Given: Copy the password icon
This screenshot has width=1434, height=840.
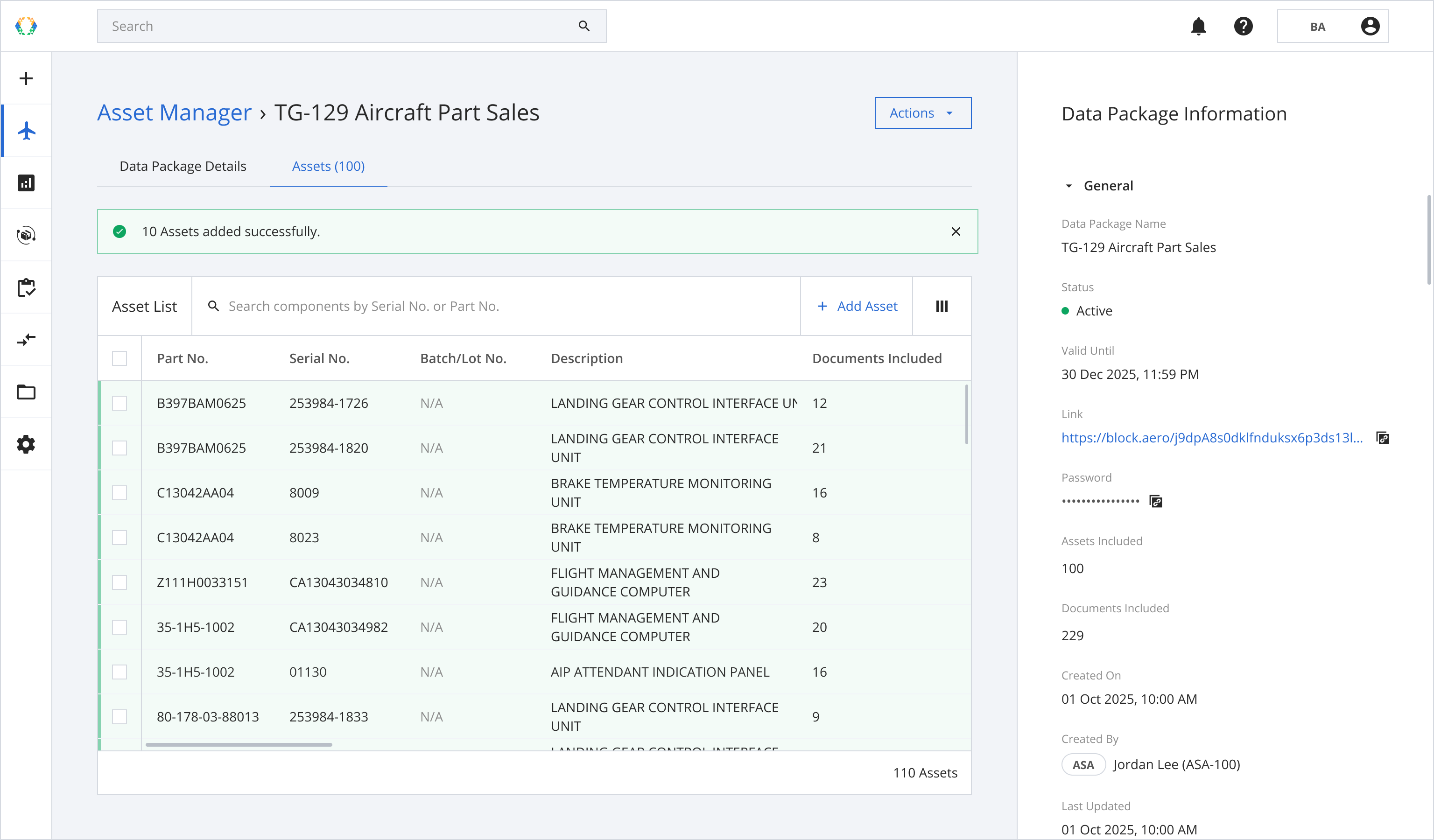Looking at the screenshot, I should (x=1156, y=502).
